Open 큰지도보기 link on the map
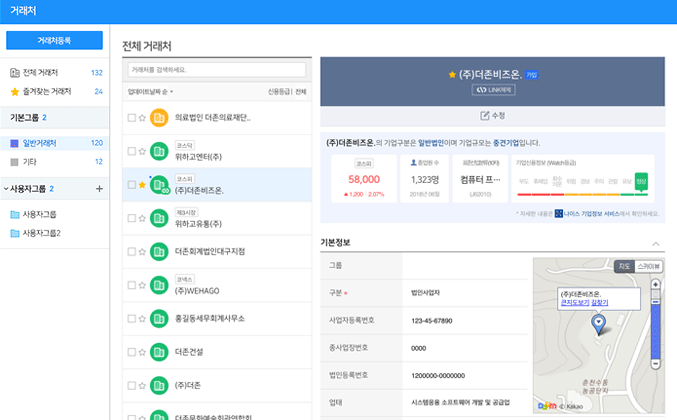This screenshot has width=677, height=420. pyautogui.click(x=575, y=303)
